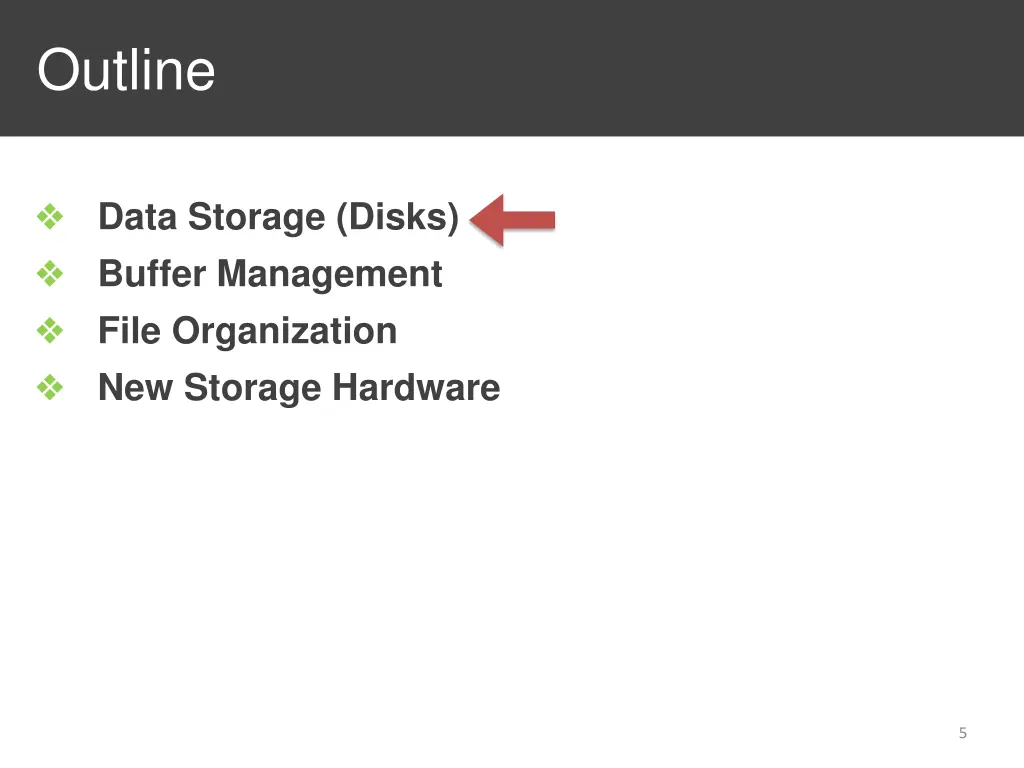Viewport: 1024px width, 768px height.
Task: Click the 'Outline' slide title
Action: (x=126, y=70)
